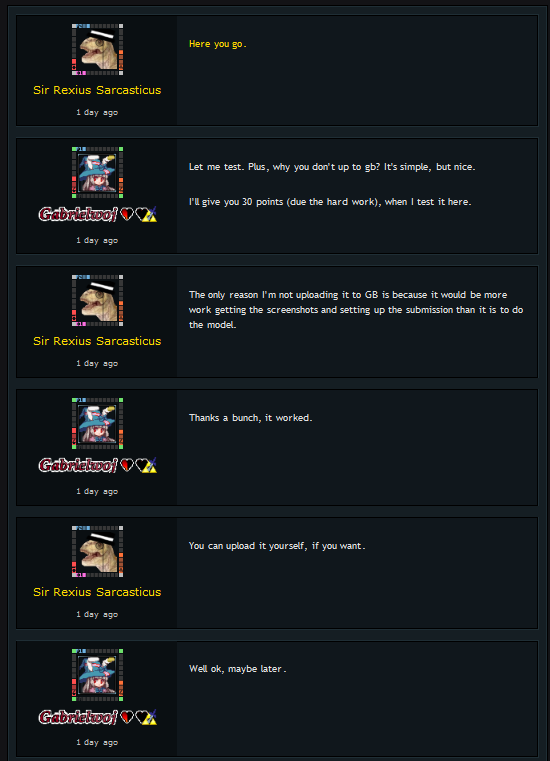The width and height of the screenshot is (550, 761).
Task: Click red heart badge beside 'Thanks a bunch' post
Action: coord(127,465)
